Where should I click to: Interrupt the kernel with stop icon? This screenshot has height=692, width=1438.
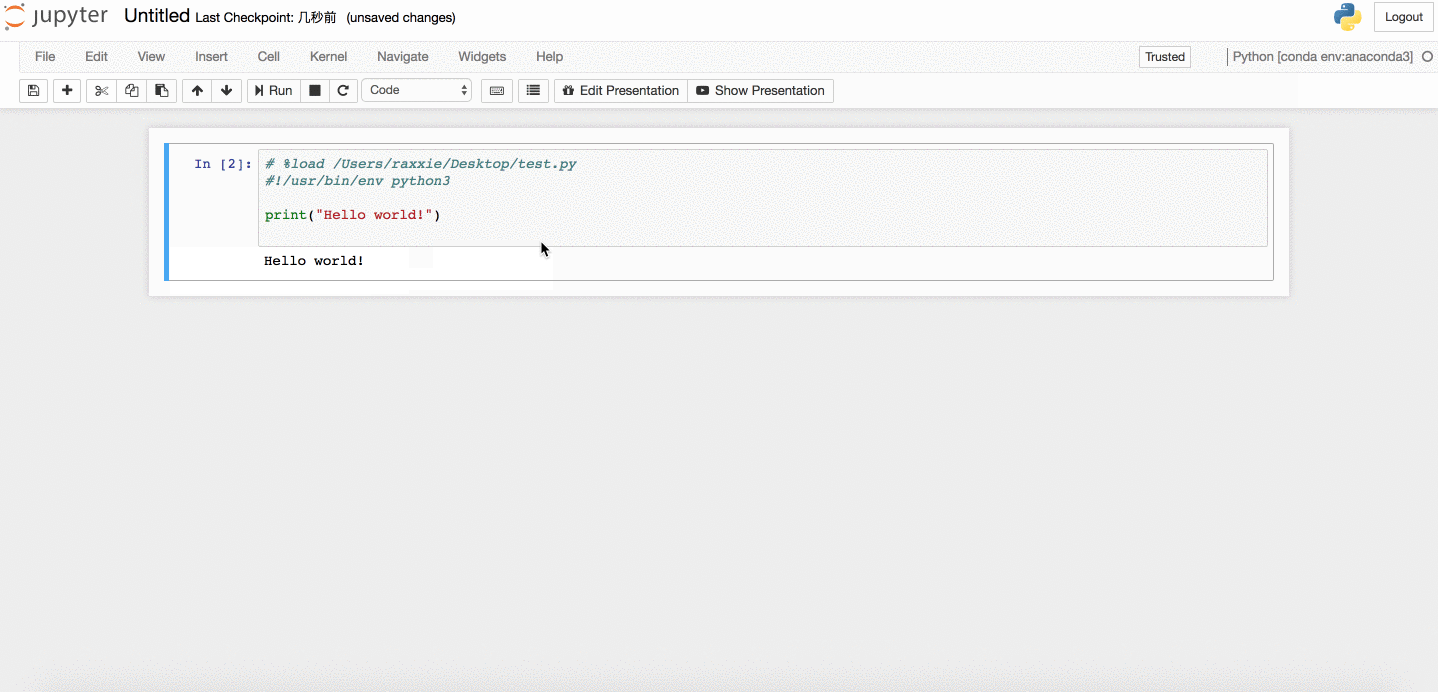[314, 90]
